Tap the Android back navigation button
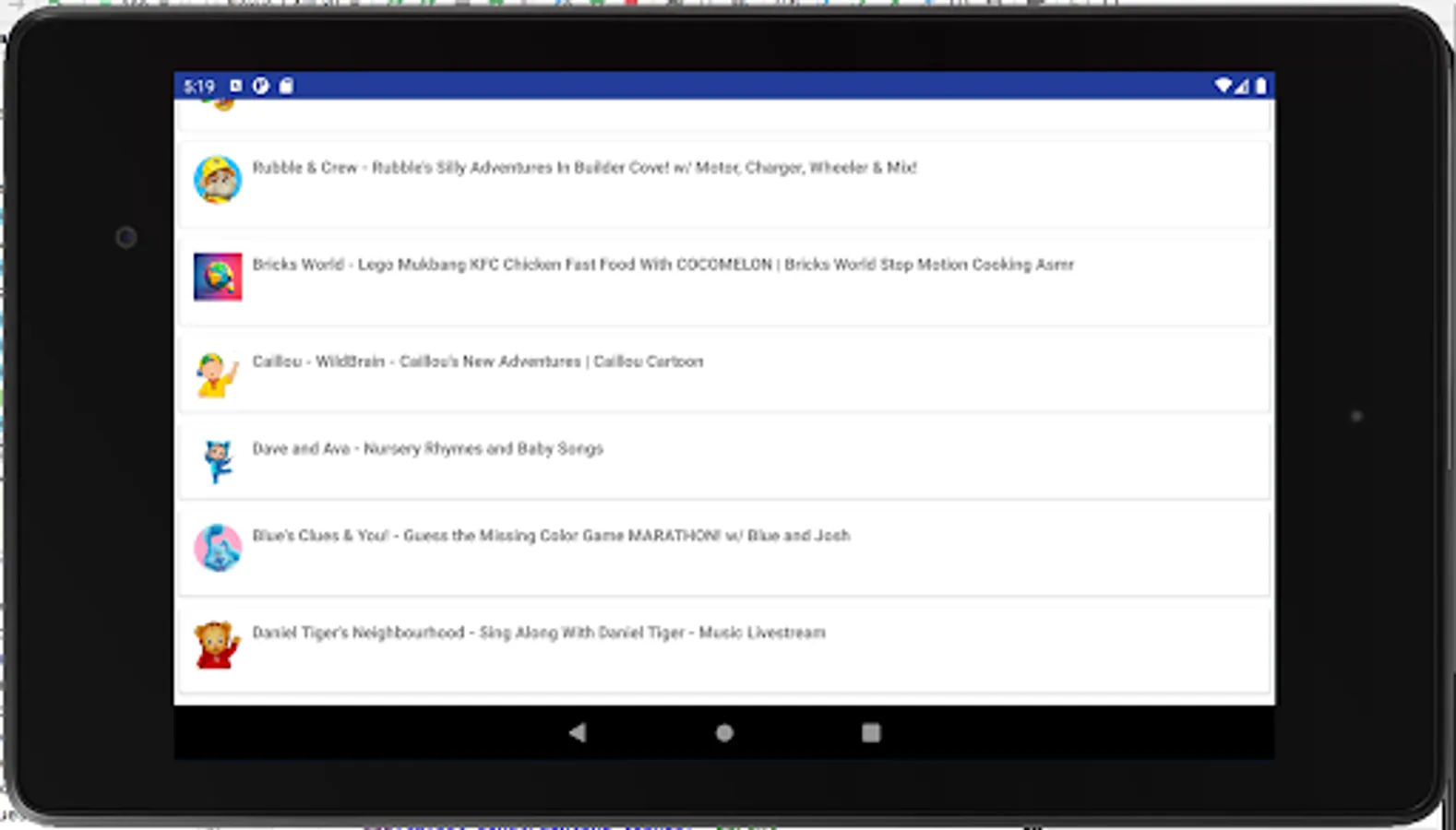The image size is (1456, 830). coord(578,732)
